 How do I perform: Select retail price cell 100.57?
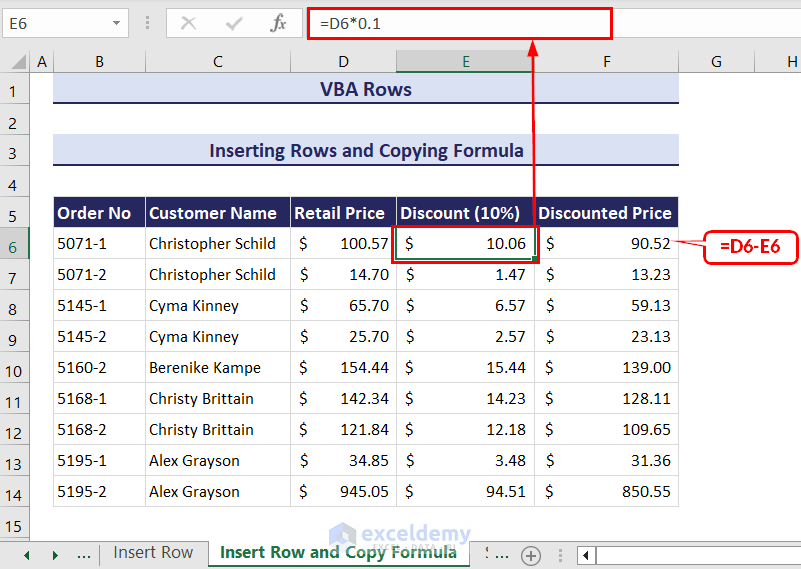click(343, 244)
